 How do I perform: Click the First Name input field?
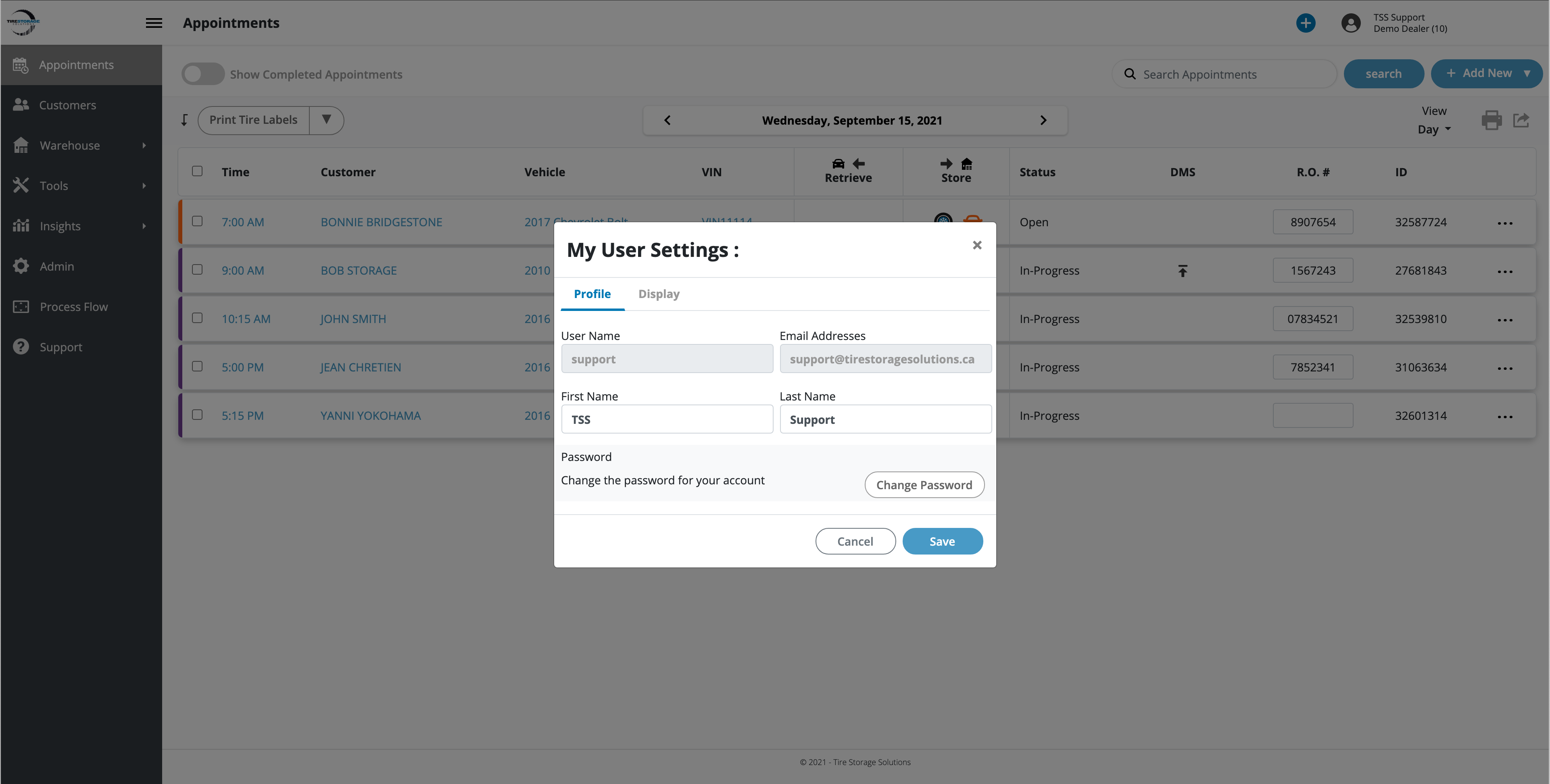(x=667, y=419)
